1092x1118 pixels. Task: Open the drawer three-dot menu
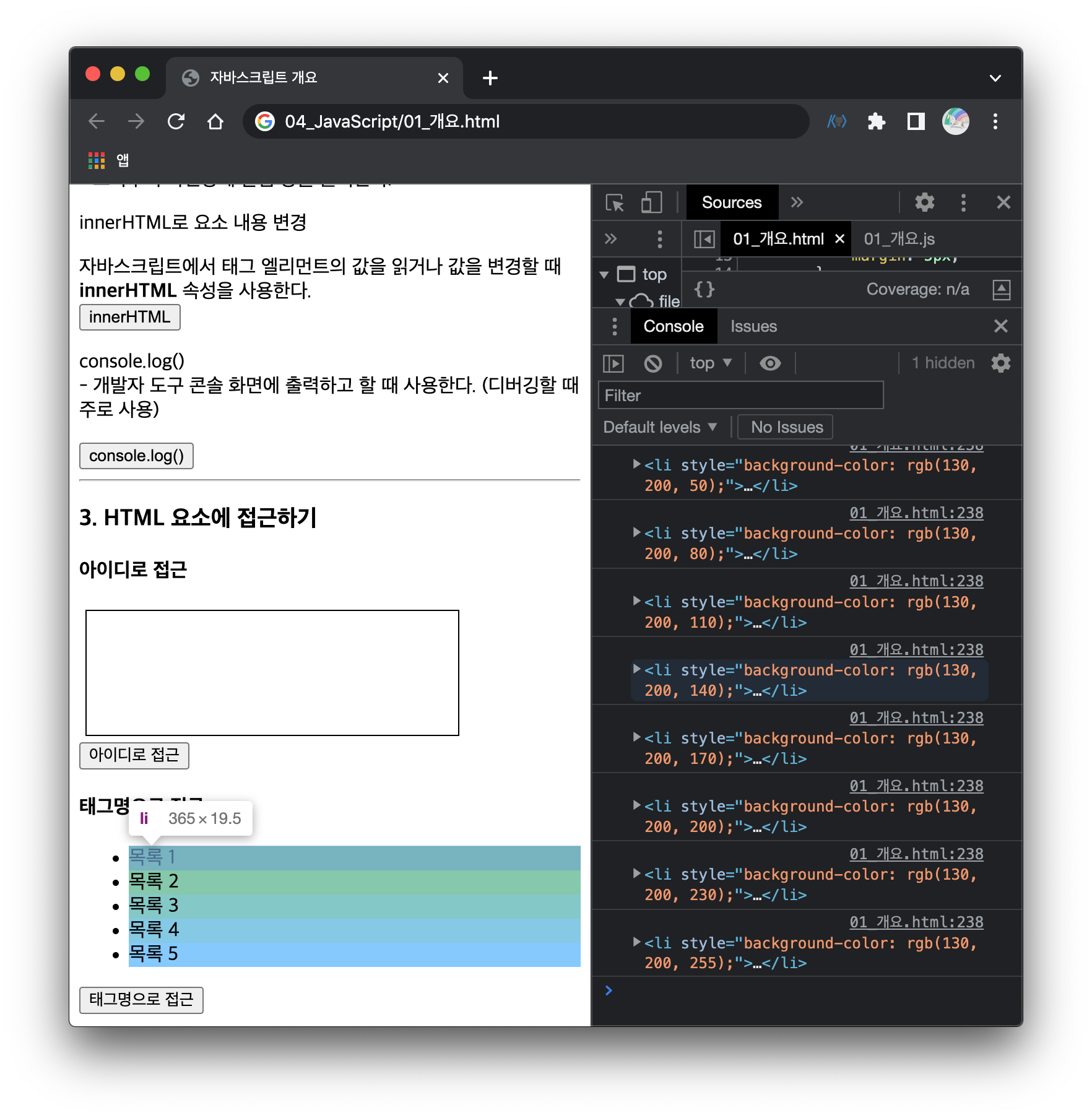(614, 326)
